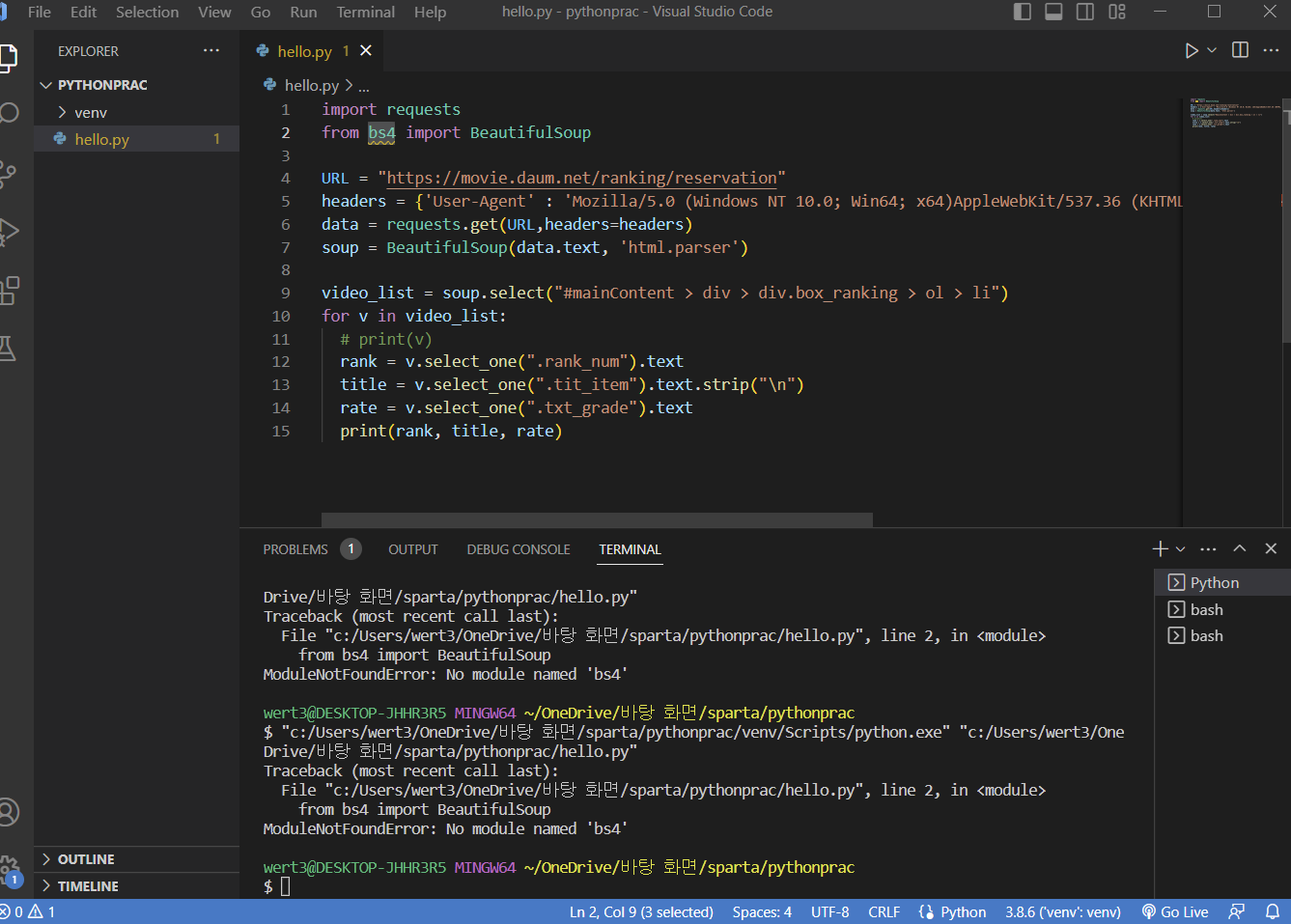The height and width of the screenshot is (924, 1291).
Task: Open the Selection menu
Action: click(x=148, y=12)
